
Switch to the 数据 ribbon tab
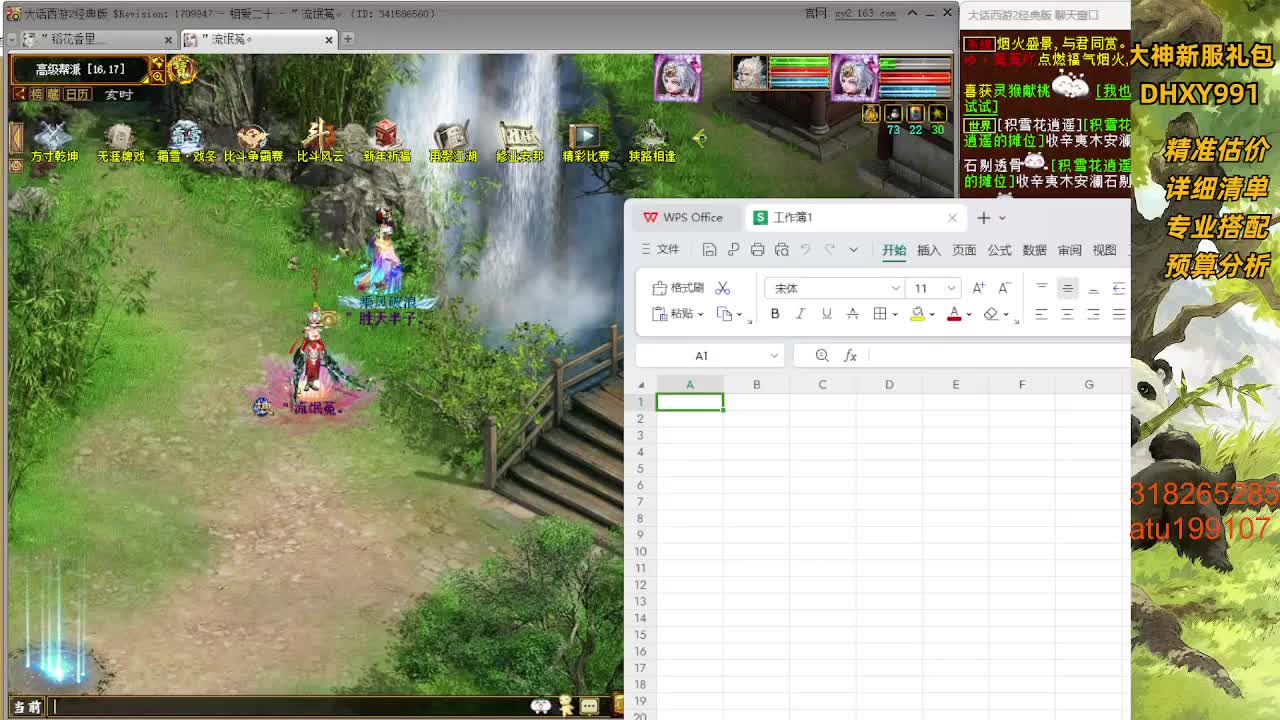pos(1034,250)
